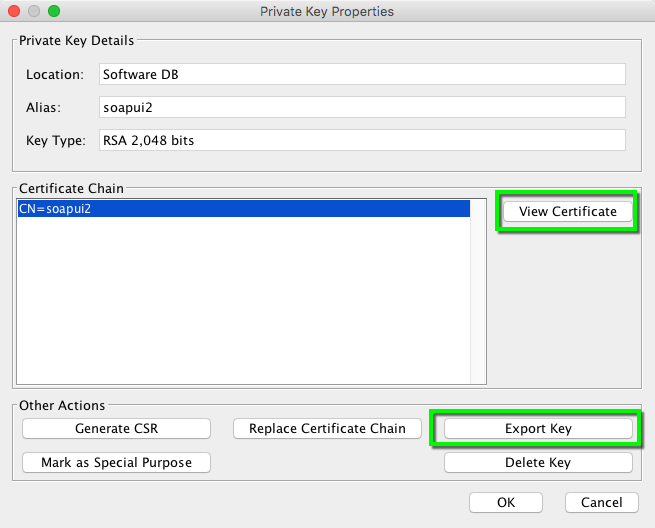
Task: Minimize the window using gray button
Action: 34,12
